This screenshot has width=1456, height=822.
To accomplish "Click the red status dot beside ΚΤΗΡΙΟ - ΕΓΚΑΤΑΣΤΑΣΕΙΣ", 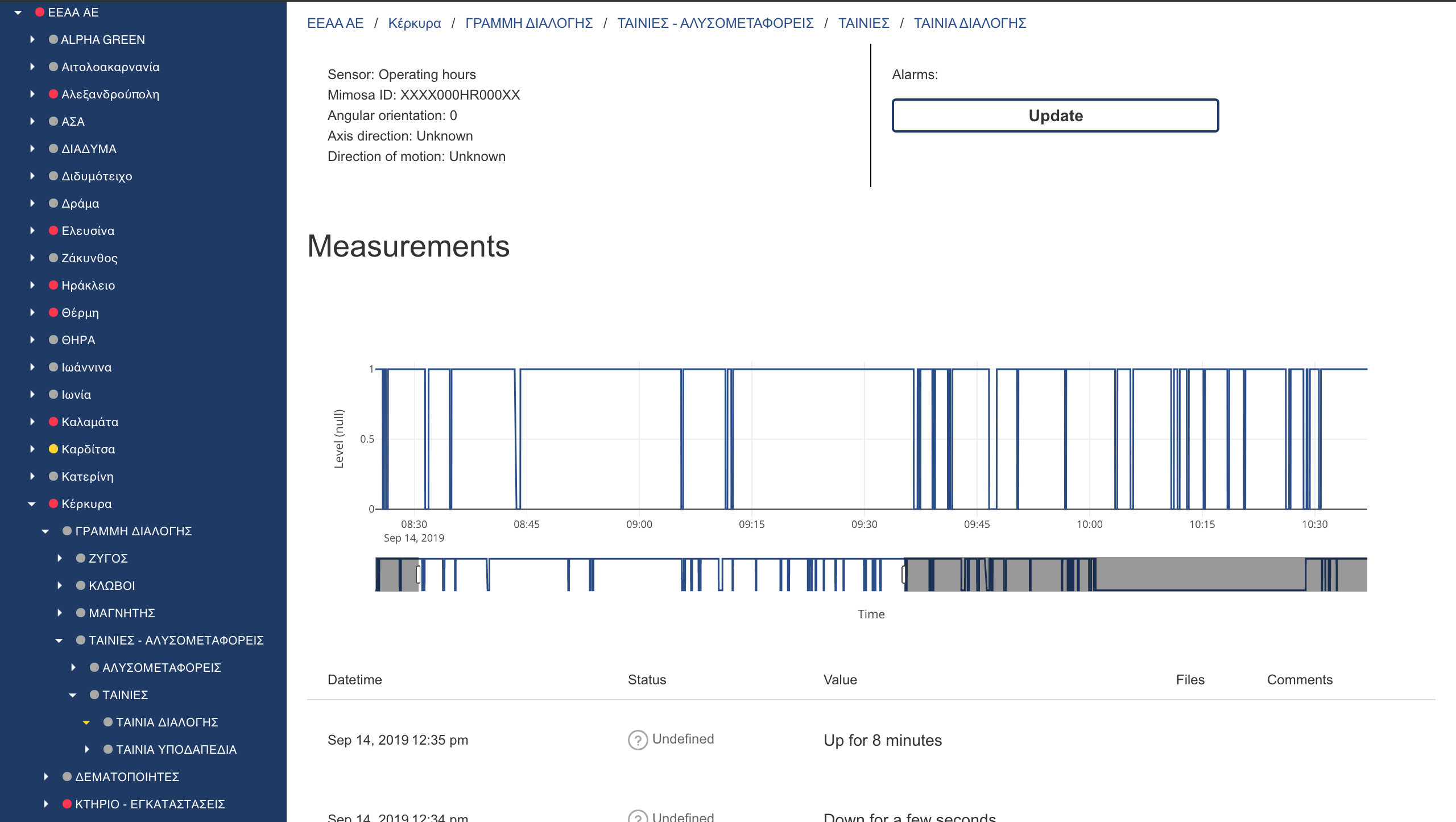I will [67, 804].
